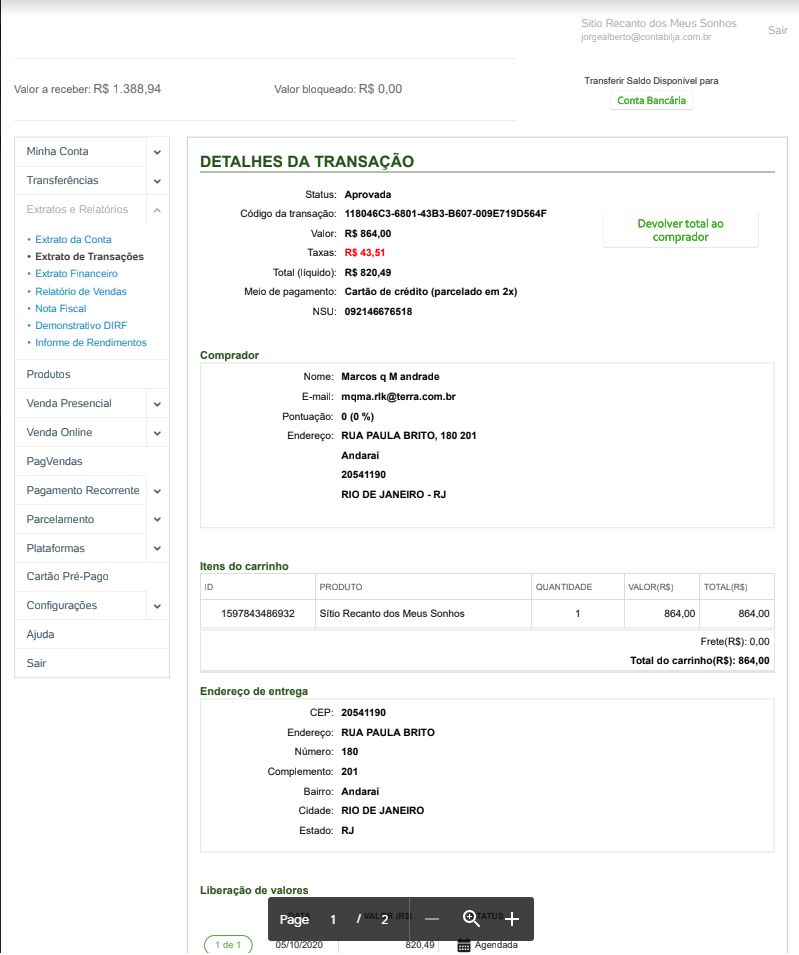
Task: Click the account email jorgealberto@contabilja.com.br
Action: (646, 37)
